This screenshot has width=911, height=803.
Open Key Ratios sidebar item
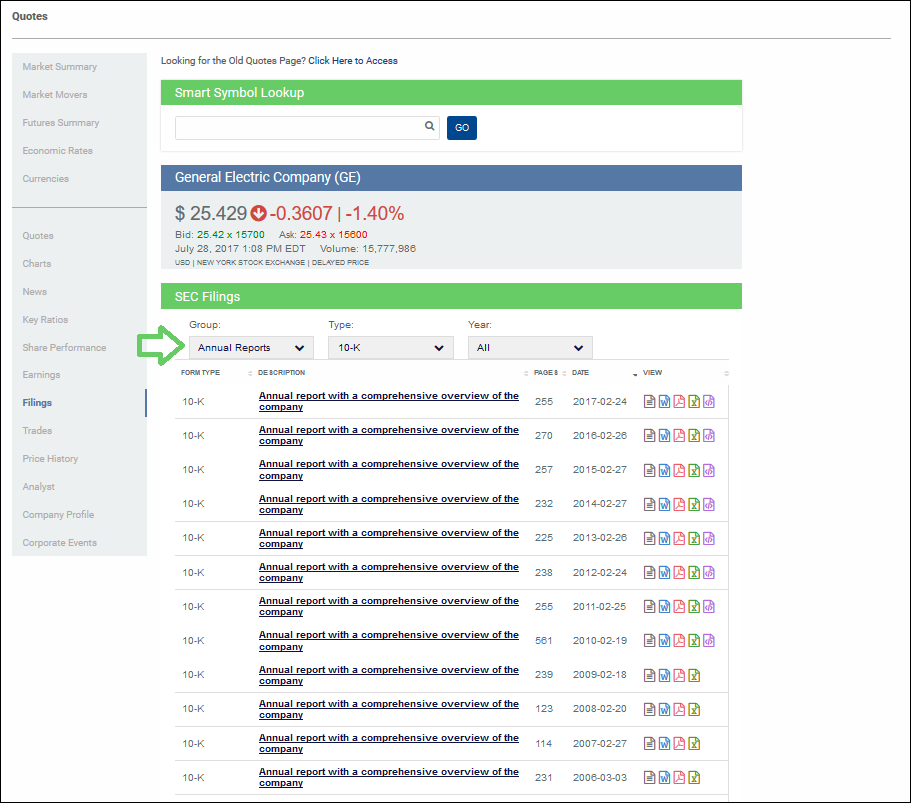click(x=45, y=320)
